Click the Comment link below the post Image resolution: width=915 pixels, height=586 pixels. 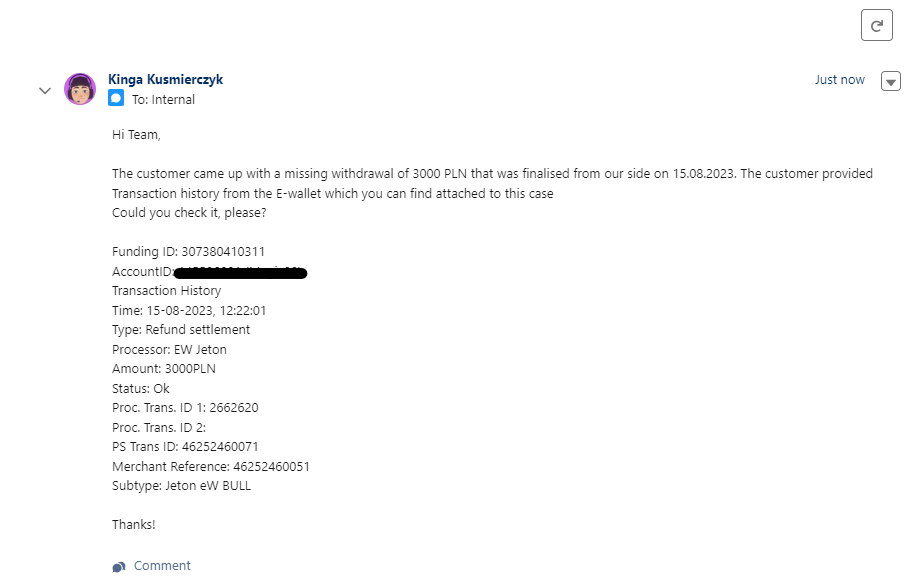pos(161,566)
